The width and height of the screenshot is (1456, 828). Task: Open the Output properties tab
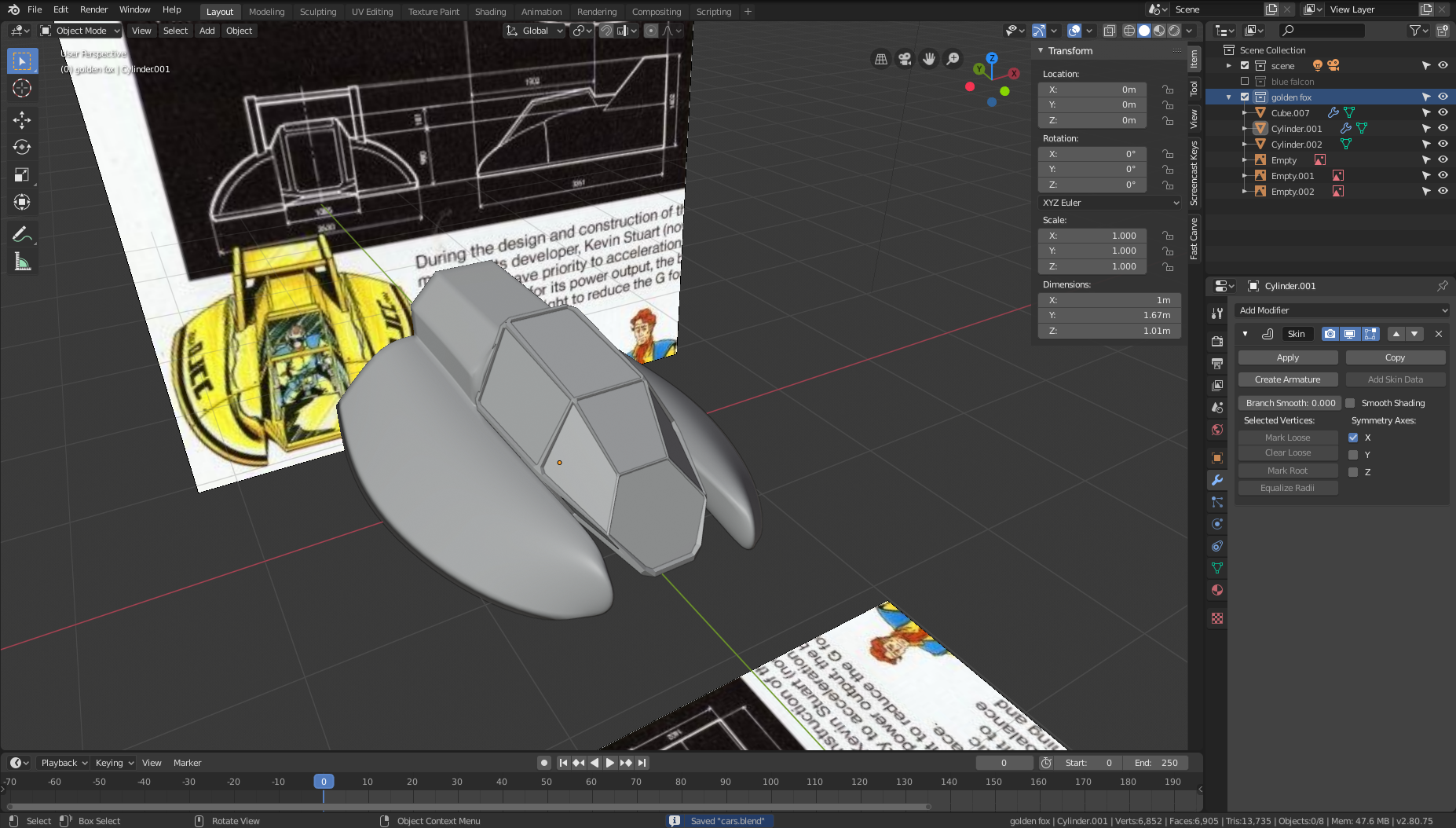pos(1217,363)
